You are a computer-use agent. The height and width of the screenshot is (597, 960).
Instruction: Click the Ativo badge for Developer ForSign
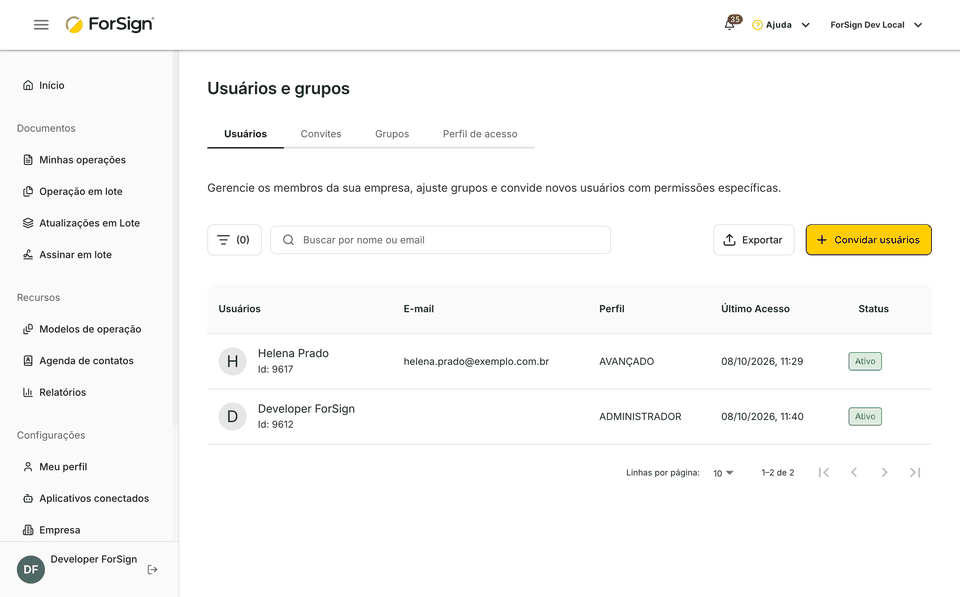[865, 416]
